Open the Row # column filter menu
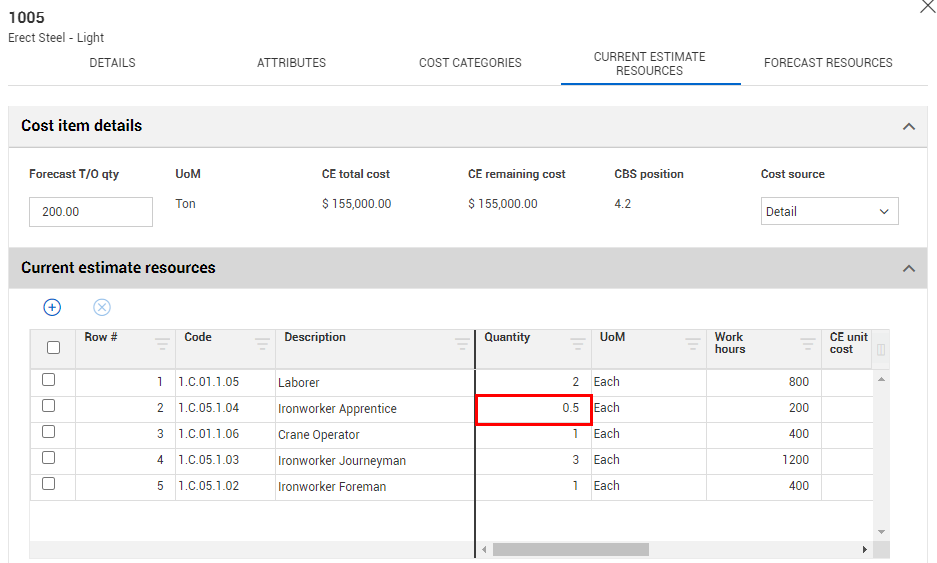Image resolution: width=937 pixels, height=563 pixels. [x=163, y=344]
